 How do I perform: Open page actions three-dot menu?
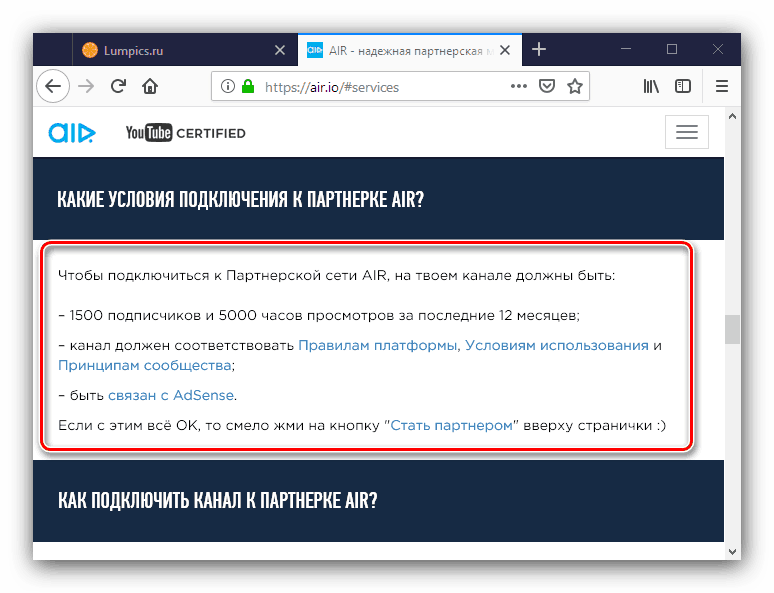click(x=519, y=86)
